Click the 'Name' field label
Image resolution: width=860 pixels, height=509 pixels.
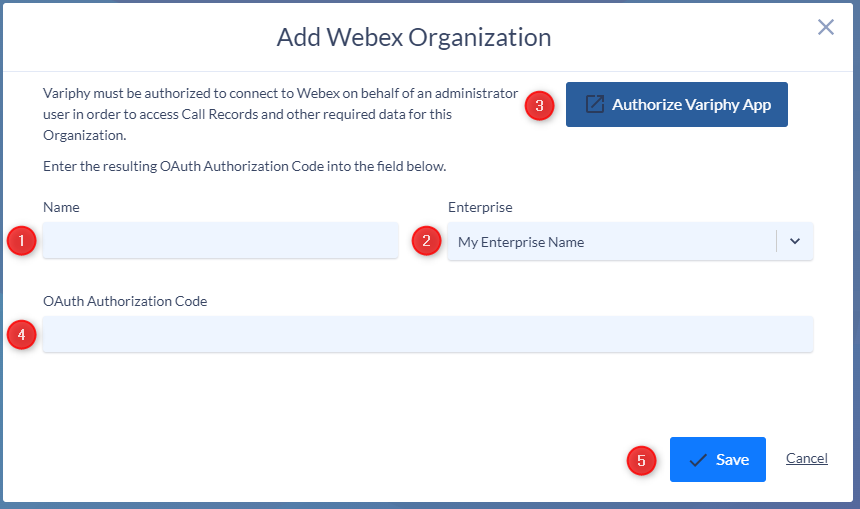[61, 207]
